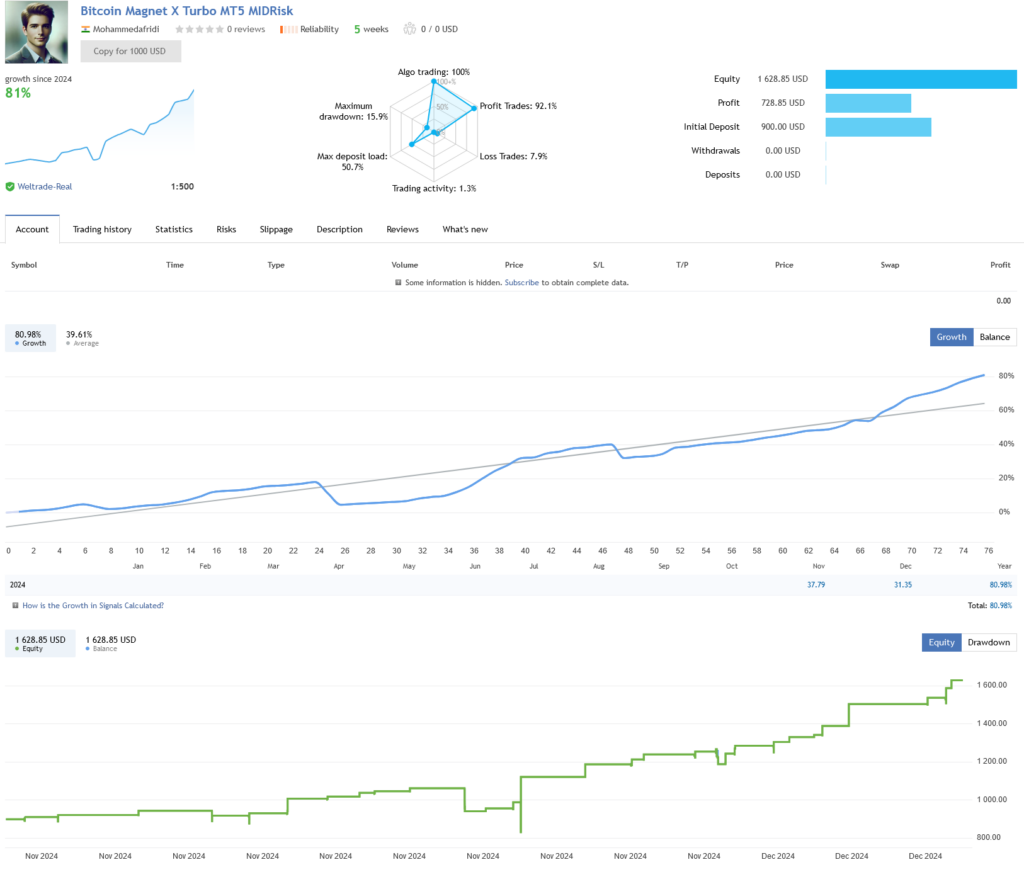Switch lower chart to Drawdown
Viewport: 1024px width, 872px height.
(x=988, y=642)
